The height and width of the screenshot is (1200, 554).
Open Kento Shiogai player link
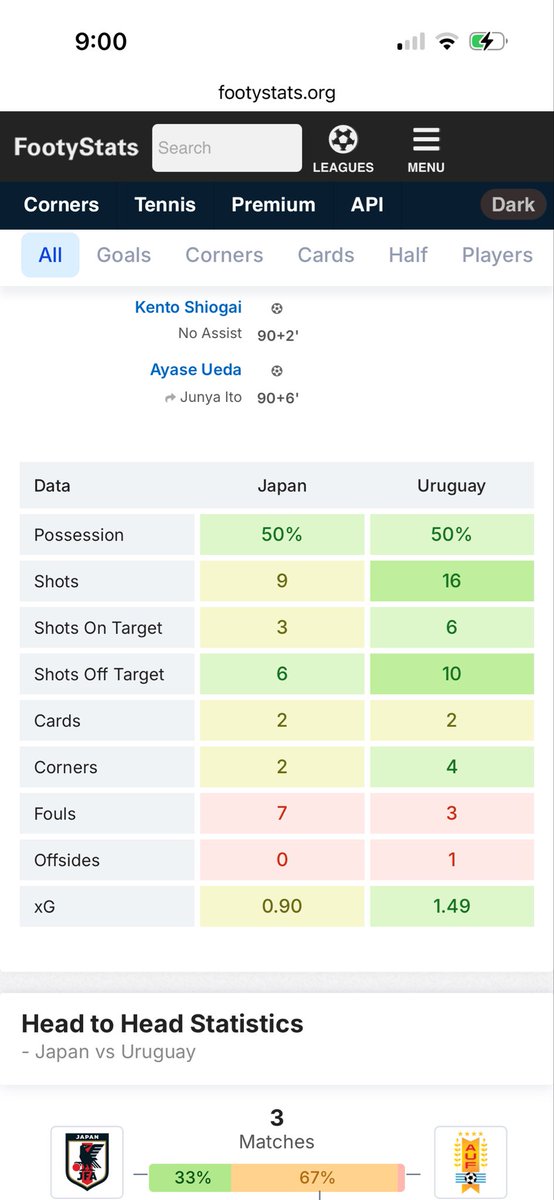click(188, 307)
